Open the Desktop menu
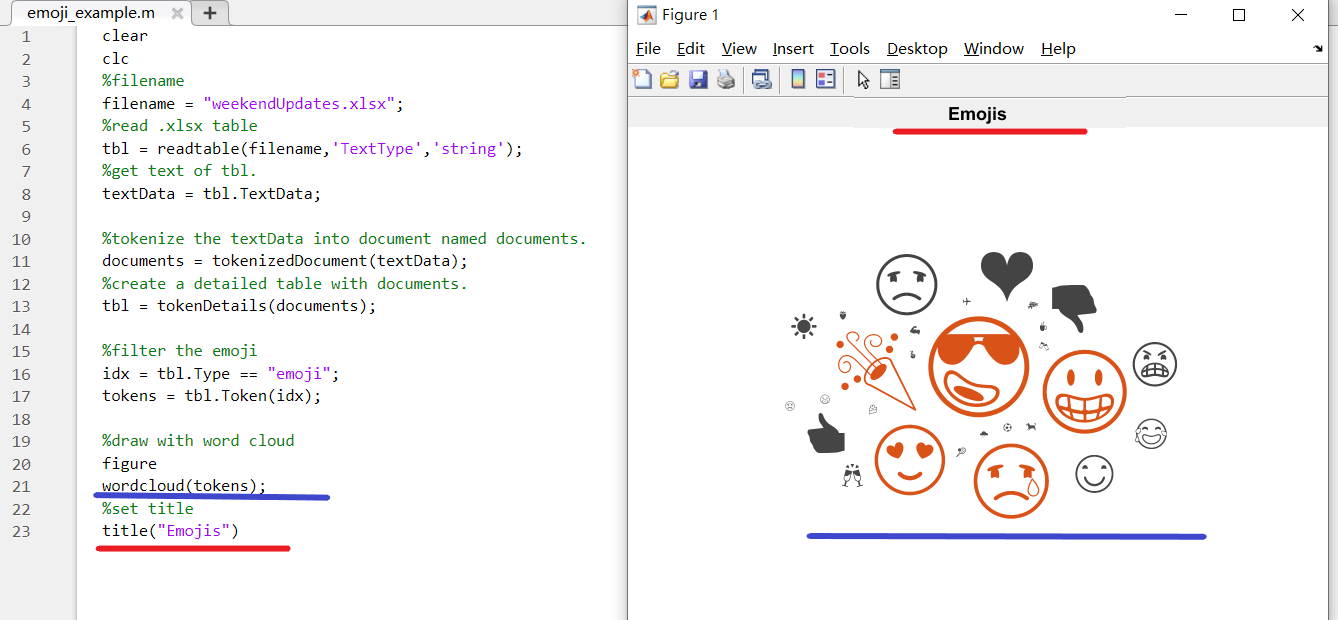 [916, 48]
